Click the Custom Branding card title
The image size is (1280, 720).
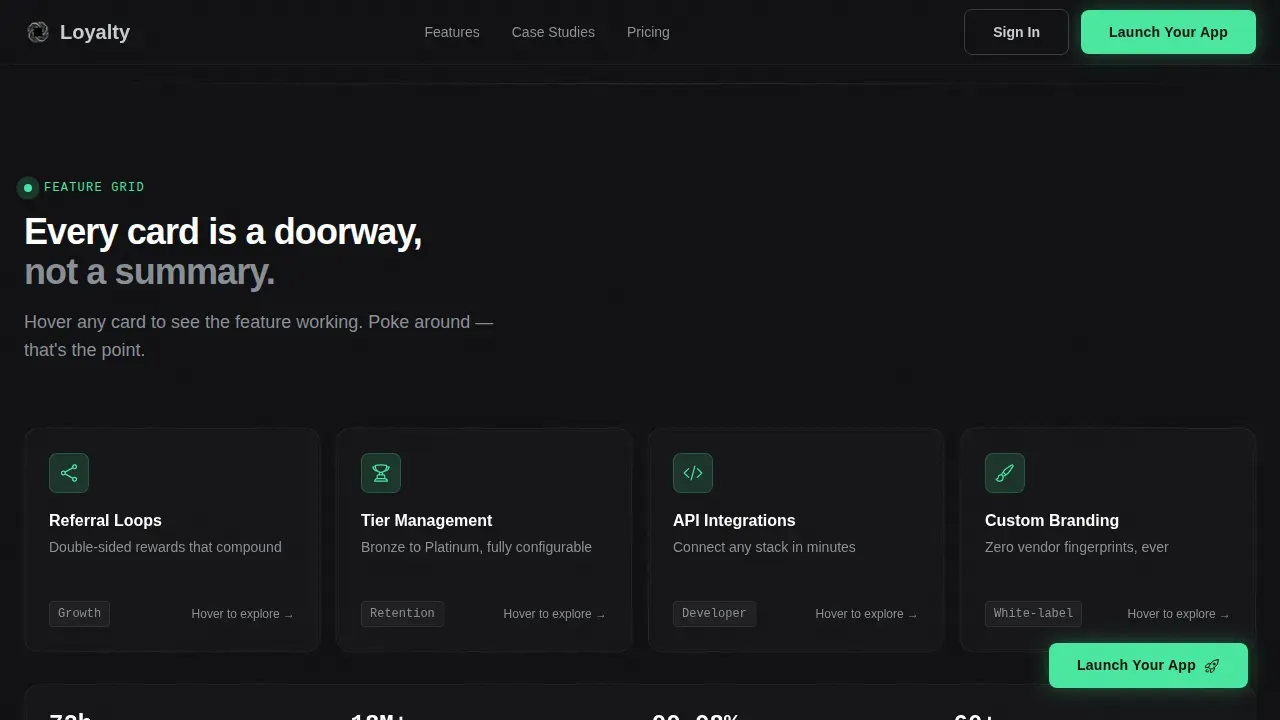coord(1052,520)
